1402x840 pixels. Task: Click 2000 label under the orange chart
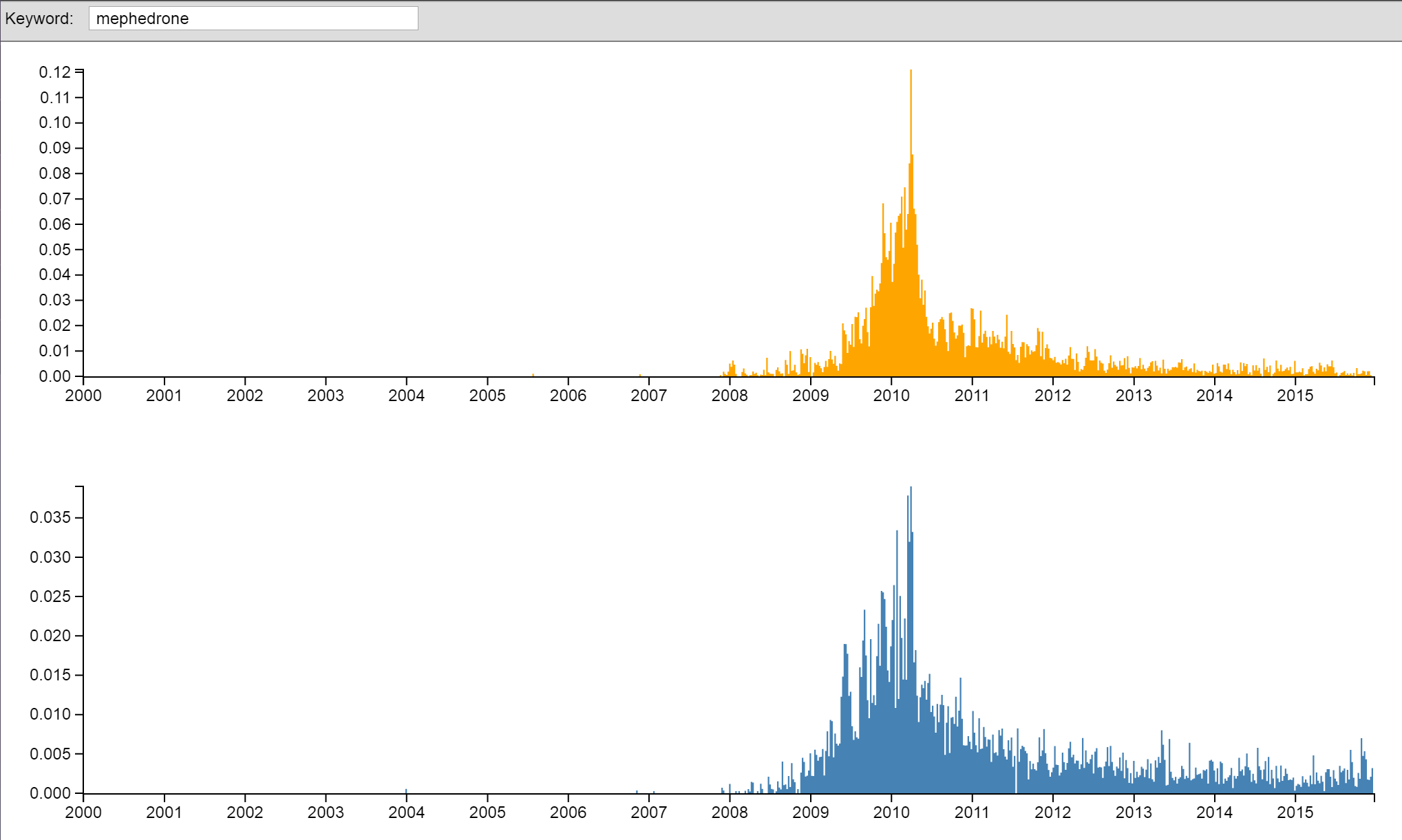tap(83, 396)
